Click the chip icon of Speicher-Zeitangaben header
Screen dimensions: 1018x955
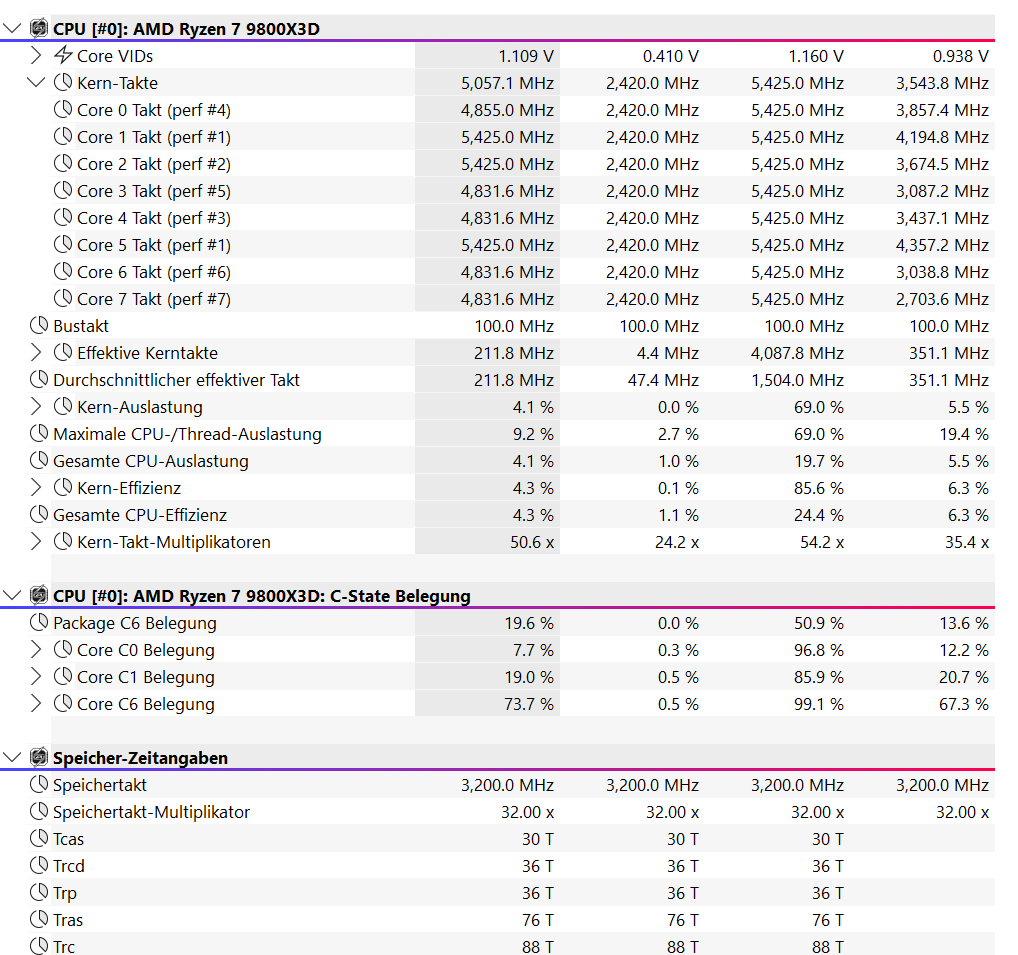coord(39,757)
